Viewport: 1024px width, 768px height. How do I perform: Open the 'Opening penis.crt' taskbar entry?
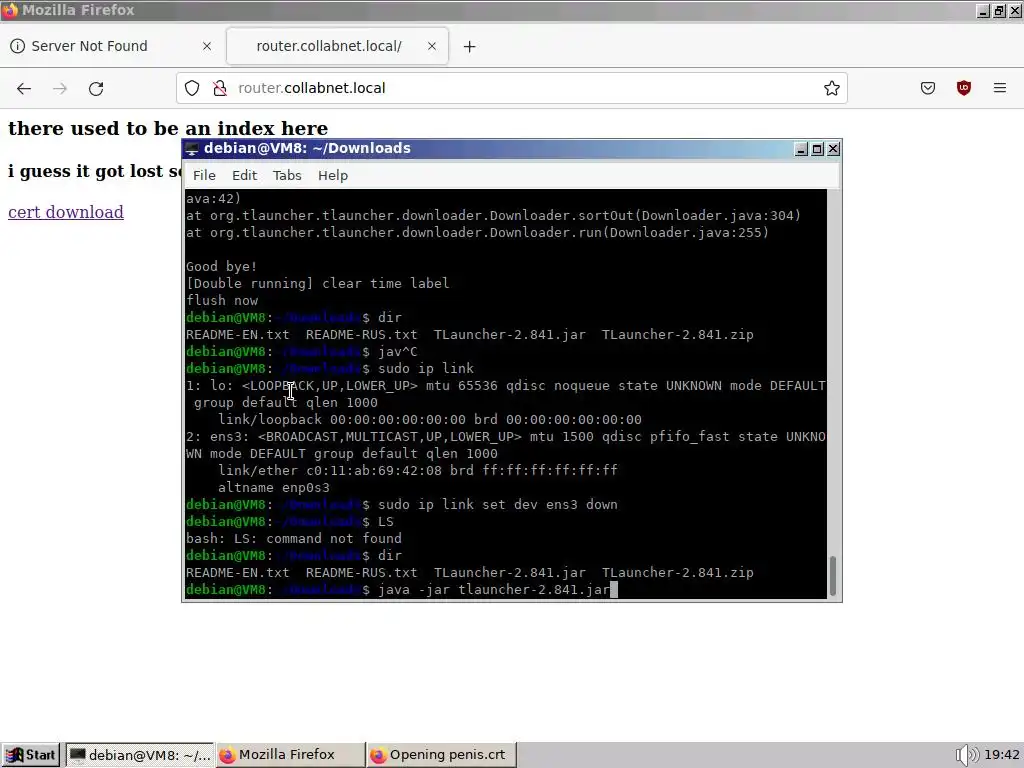tap(441, 755)
